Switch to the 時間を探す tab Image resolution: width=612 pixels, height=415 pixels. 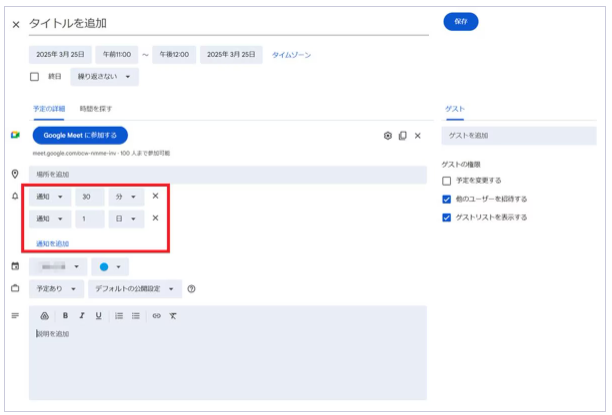(x=96, y=108)
